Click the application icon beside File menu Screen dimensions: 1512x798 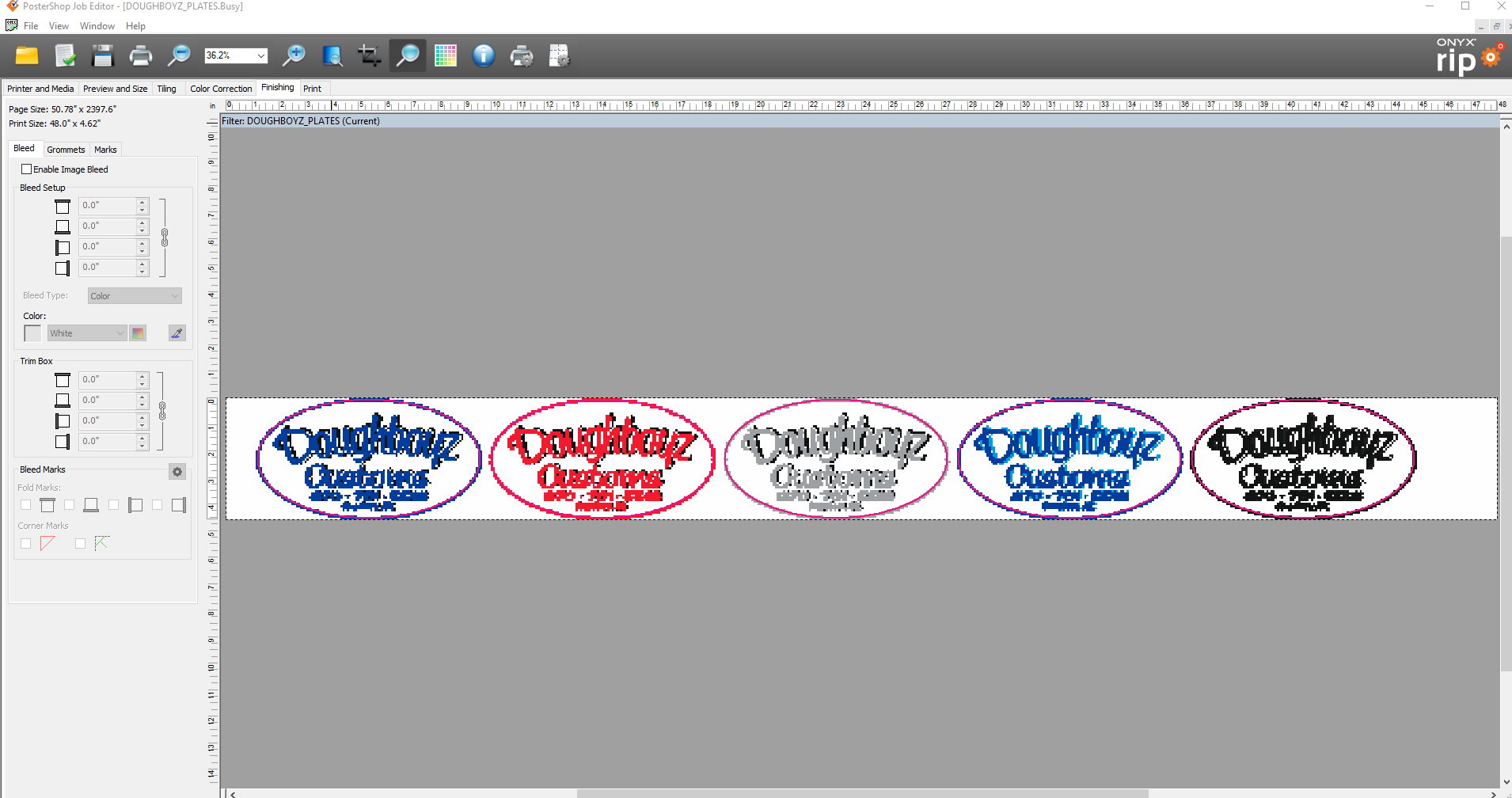tap(11, 25)
